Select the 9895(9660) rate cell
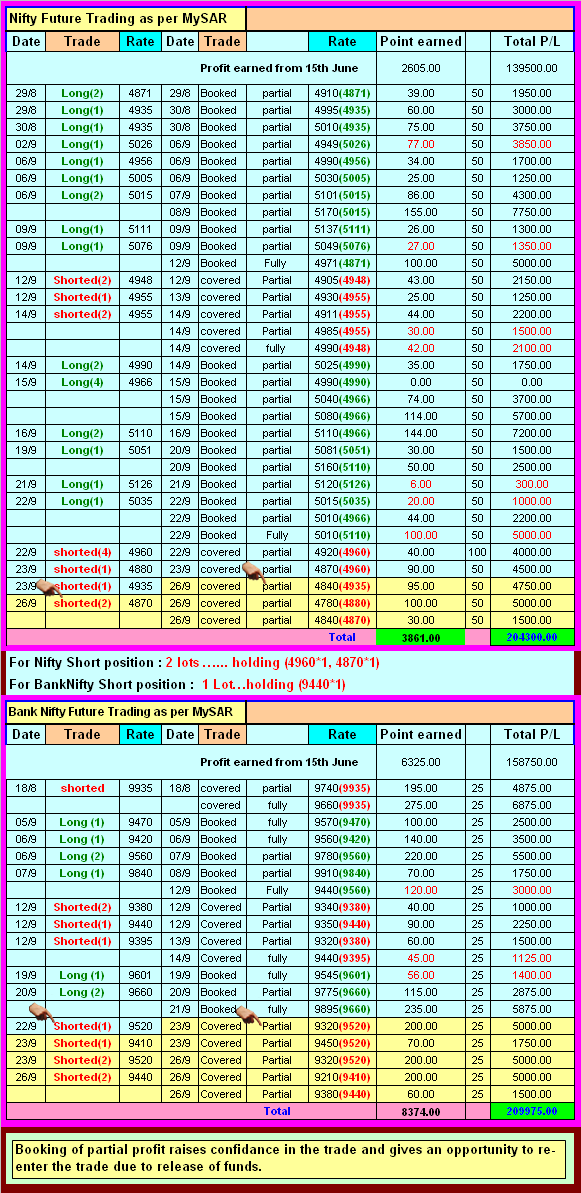Image resolution: width=581 pixels, height=1193 pixels. click(x=342, y=1009)
